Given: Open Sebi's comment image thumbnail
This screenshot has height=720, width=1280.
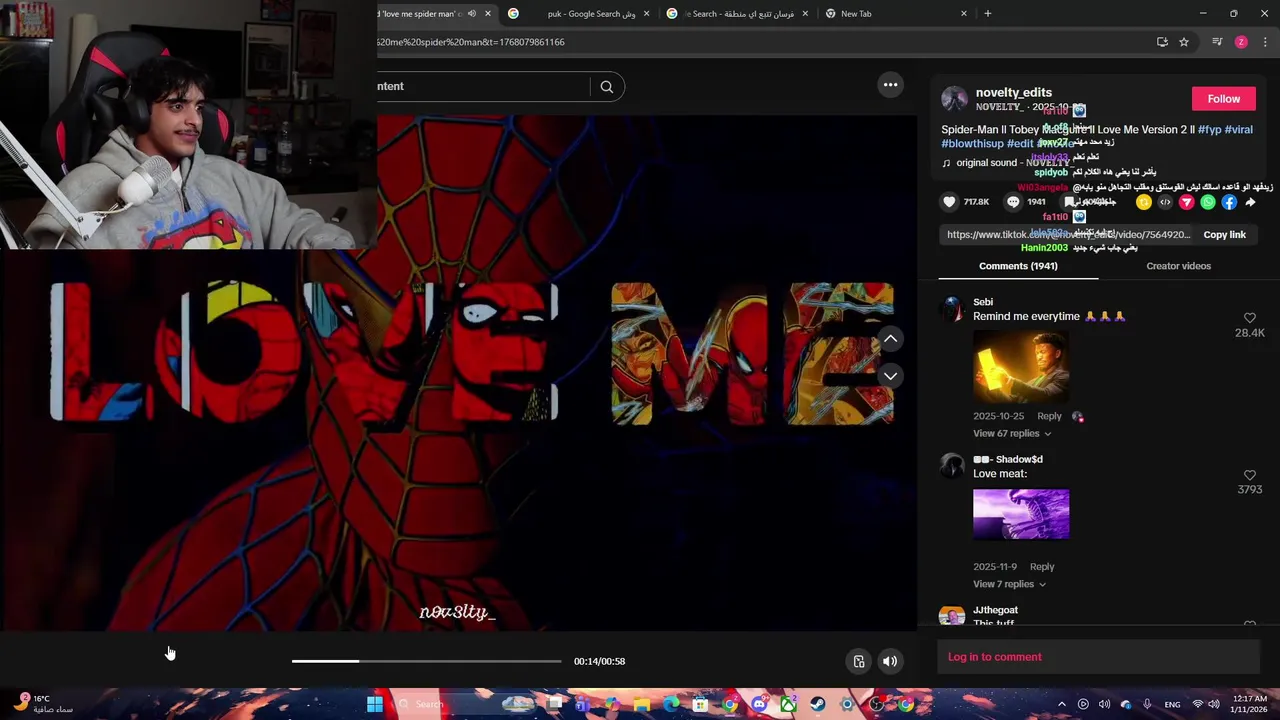Looking at the screenshot, I should [1021, 366].
